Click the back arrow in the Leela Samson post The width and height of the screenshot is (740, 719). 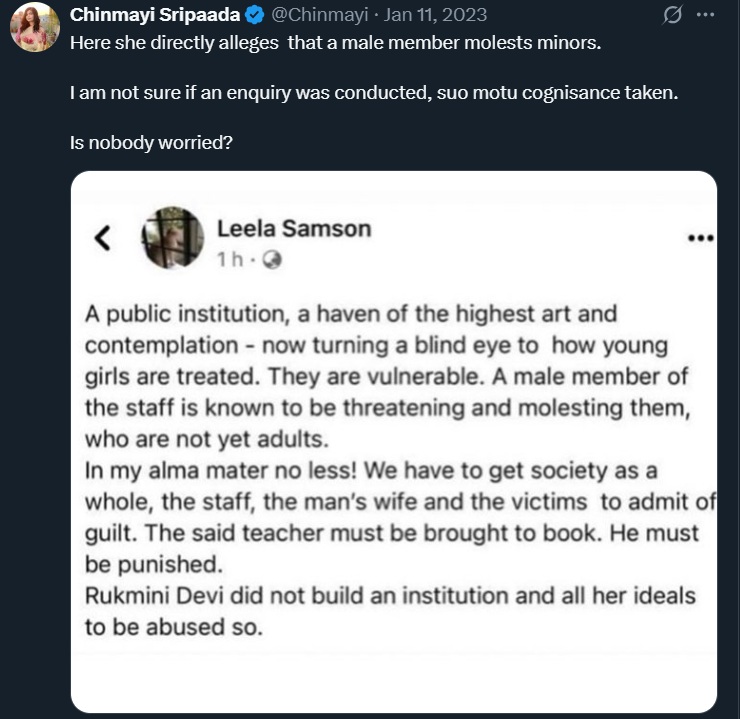point(102,238)
